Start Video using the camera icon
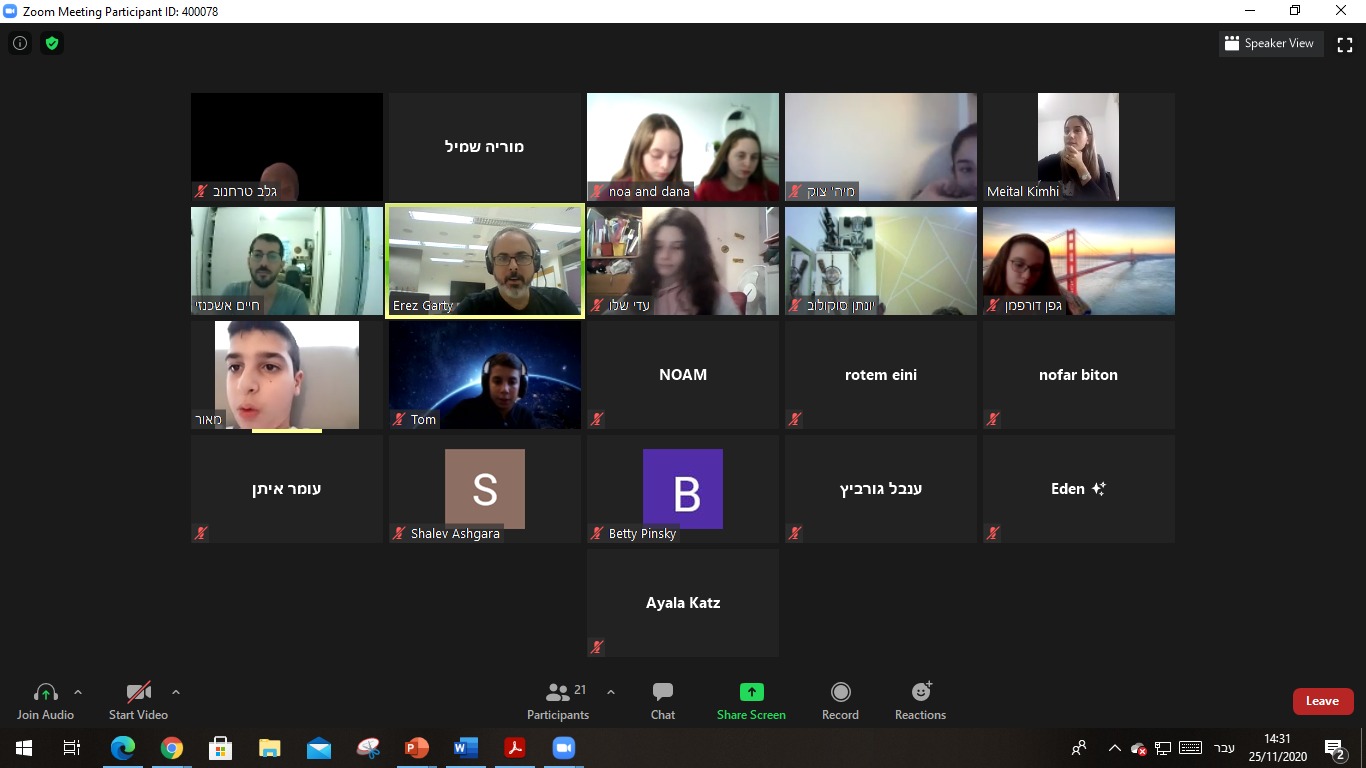 138,692
